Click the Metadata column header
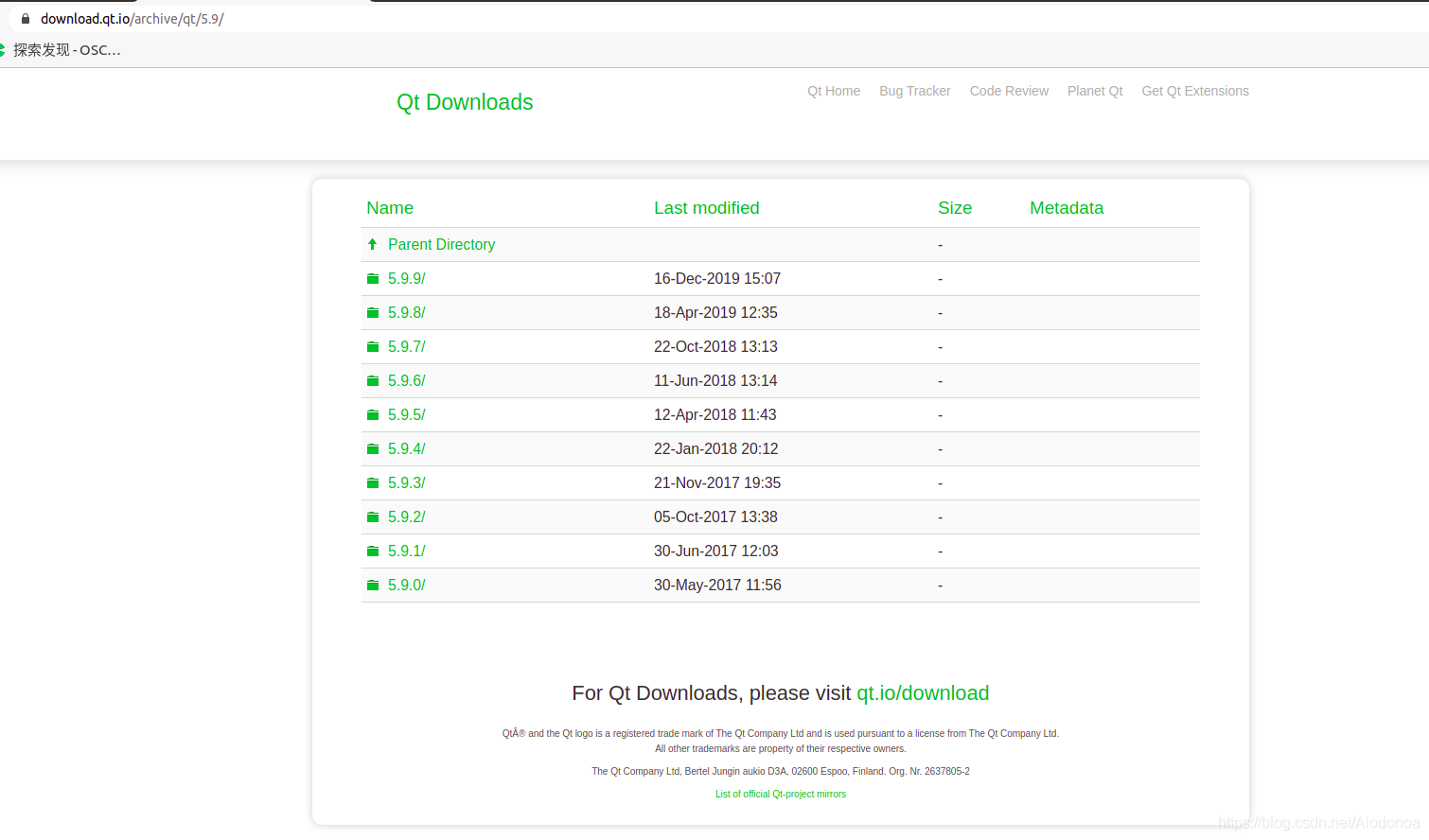Screen dimensions: 1429x840 coord(1067,208)
